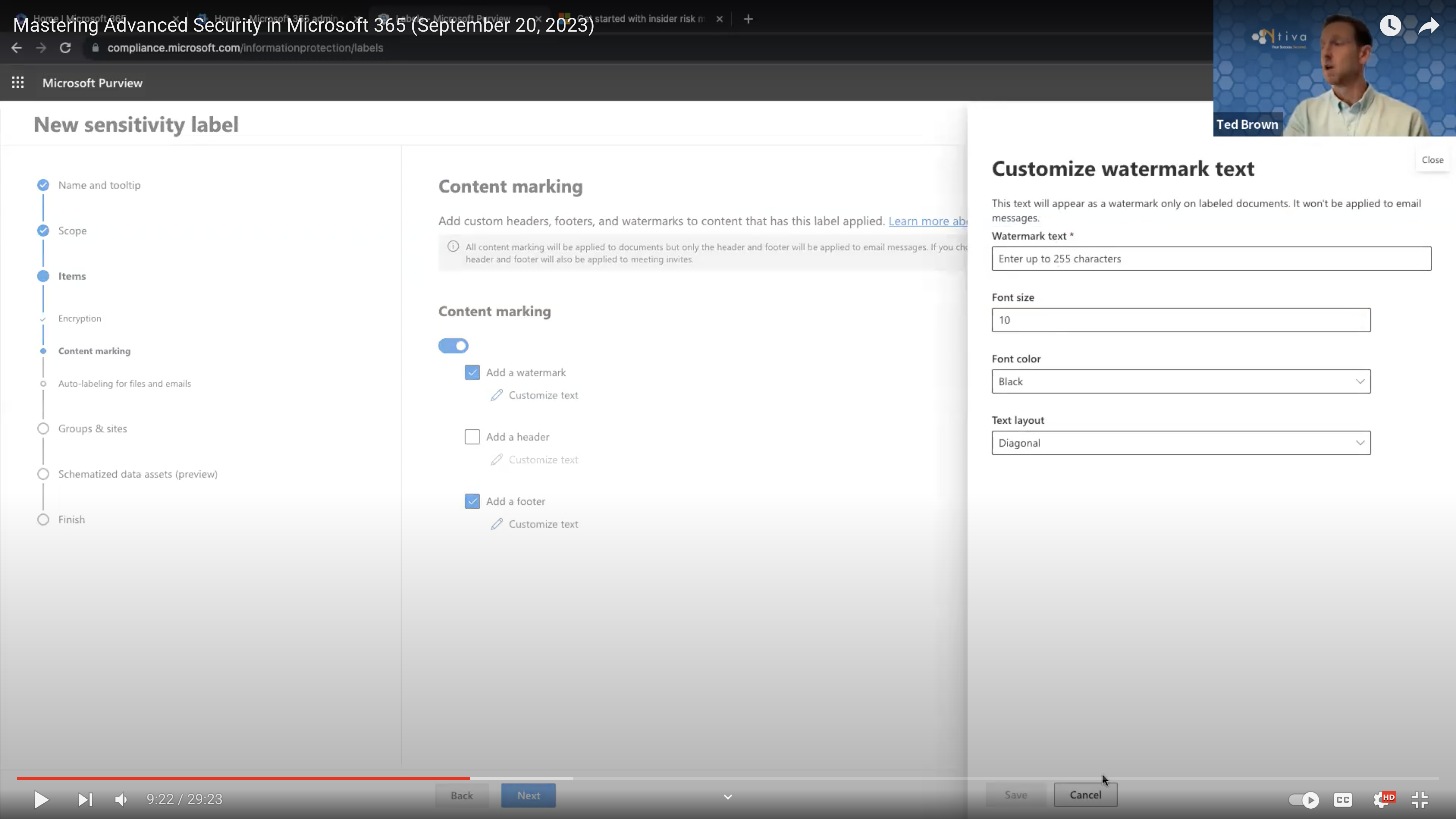Go to the Groups & sites step
Viewport: 1456px width, 819px height.
[92, 428]
